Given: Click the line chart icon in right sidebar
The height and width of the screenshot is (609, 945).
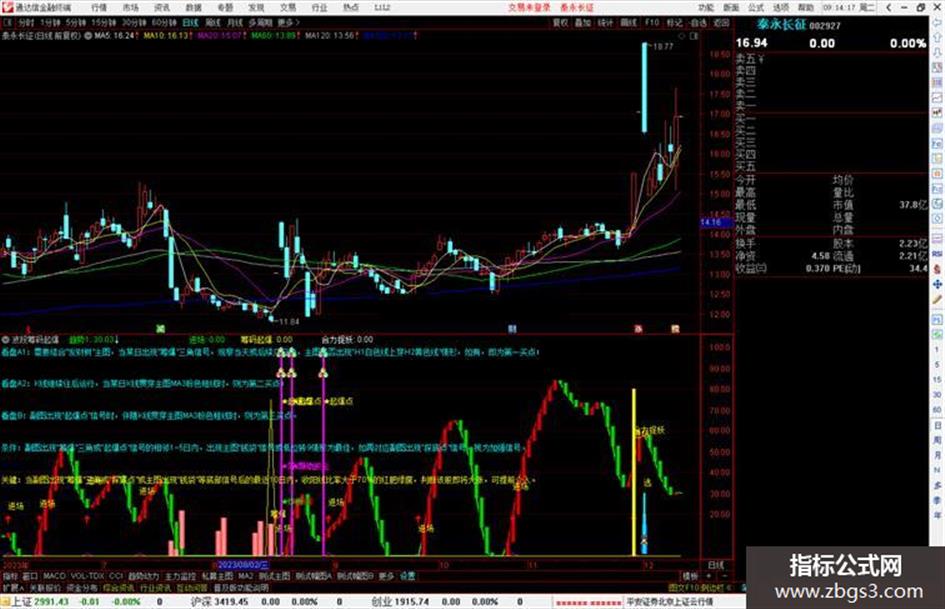Looking at the screenshot, I should (x=937, y=98).
